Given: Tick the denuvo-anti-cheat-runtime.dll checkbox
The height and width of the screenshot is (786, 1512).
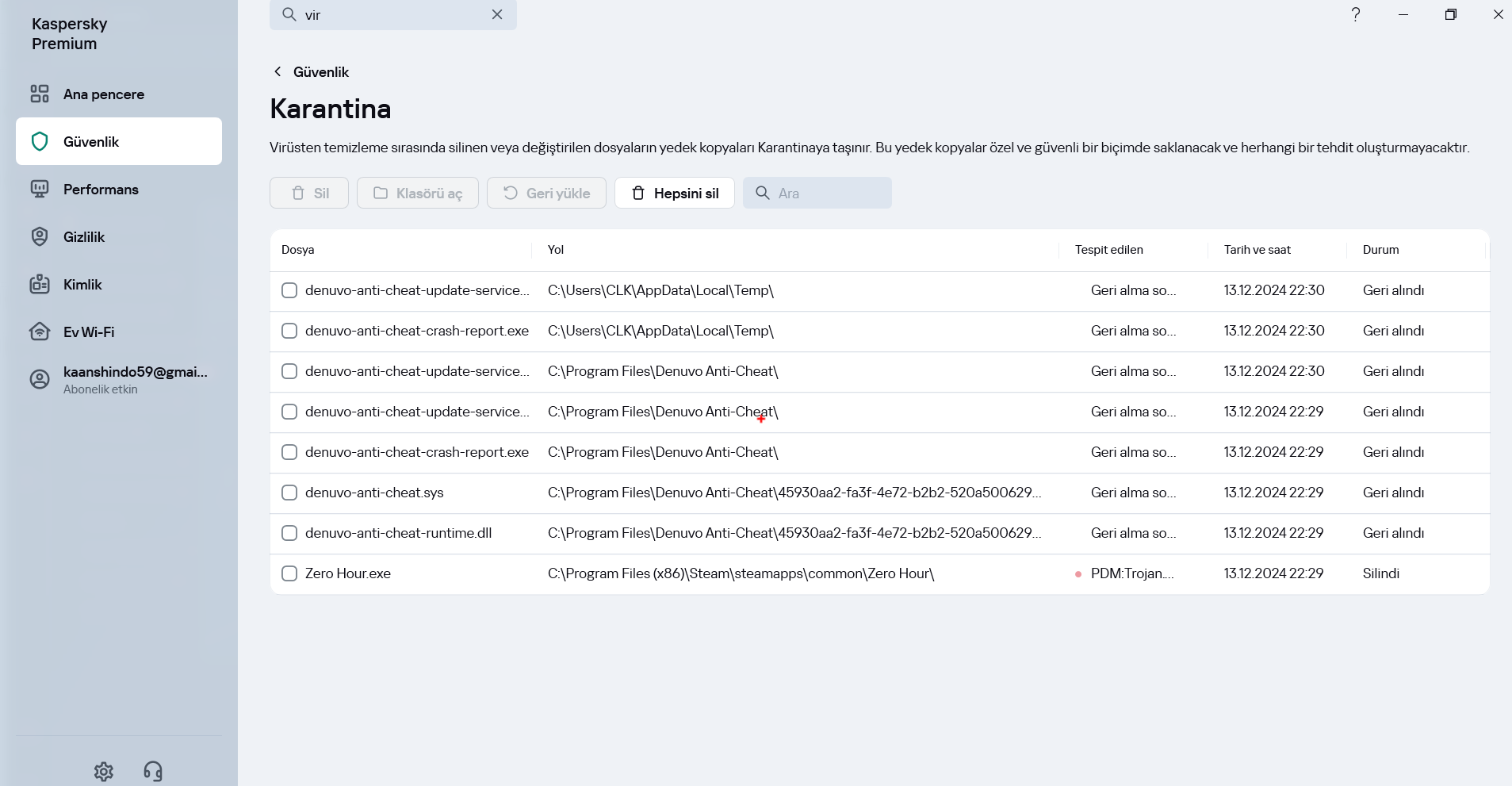Looking at the screenshot, I should pyautogui.click(x=289, y=533).
